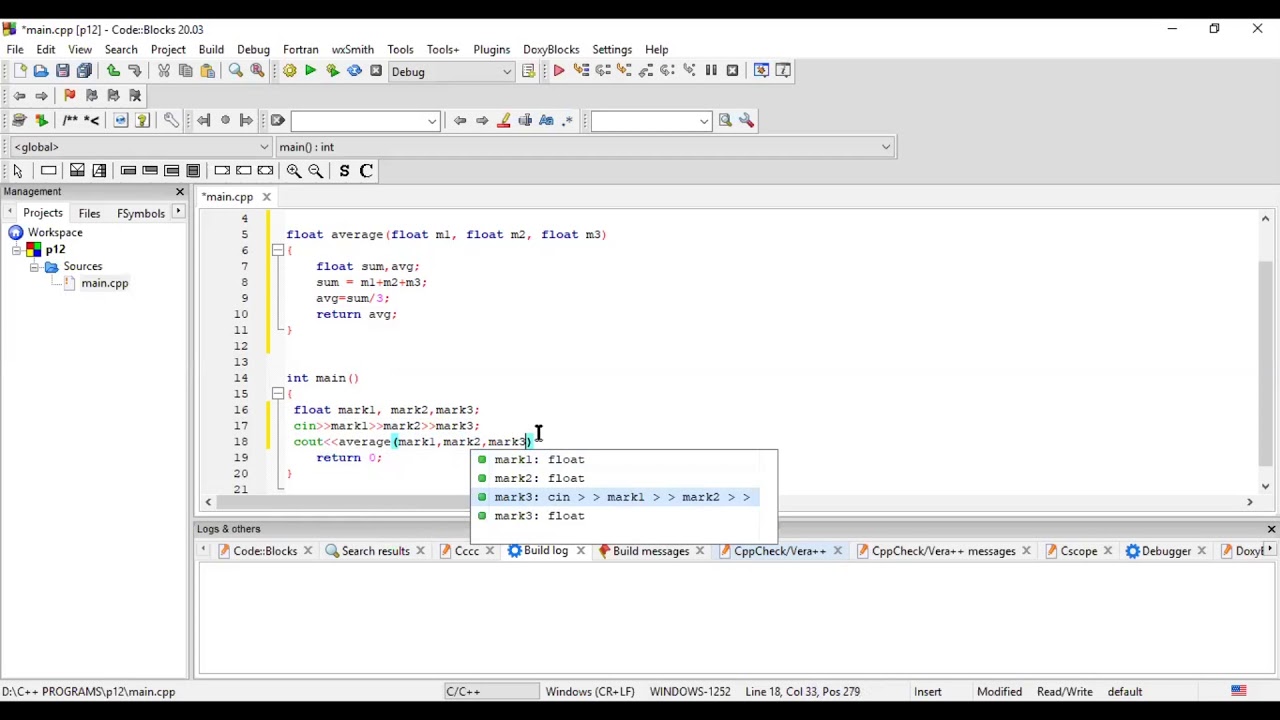The image size is (1280, 720).
Task: Toggle bookmark with the red flag icon
Action: [x=69, y=96]
